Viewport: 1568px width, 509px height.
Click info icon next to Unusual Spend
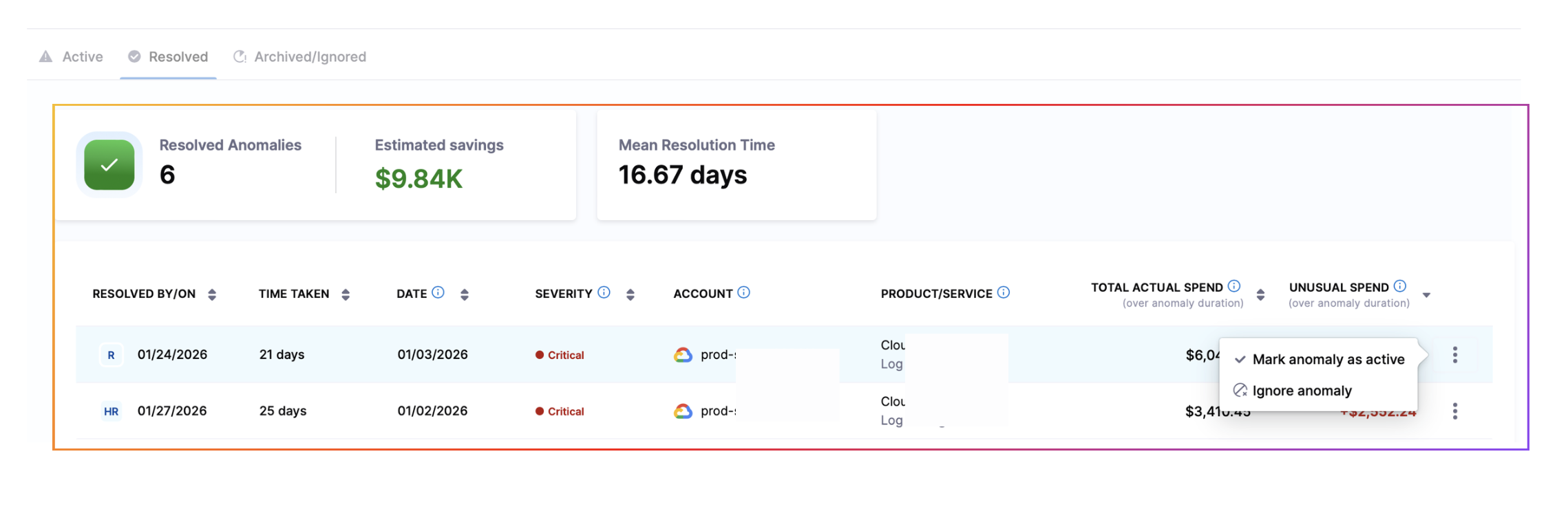[1400, 286]
